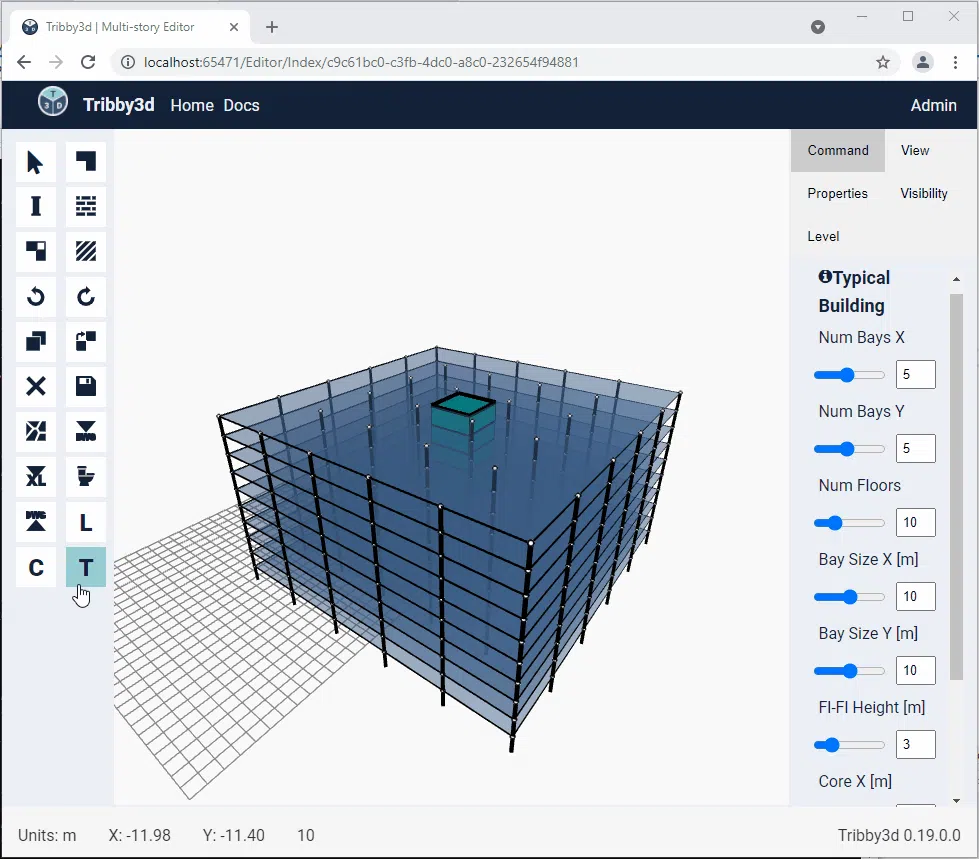979x859 pixels.
Task: Select the diagonal hatch slab tool
Action: point(86,252)
